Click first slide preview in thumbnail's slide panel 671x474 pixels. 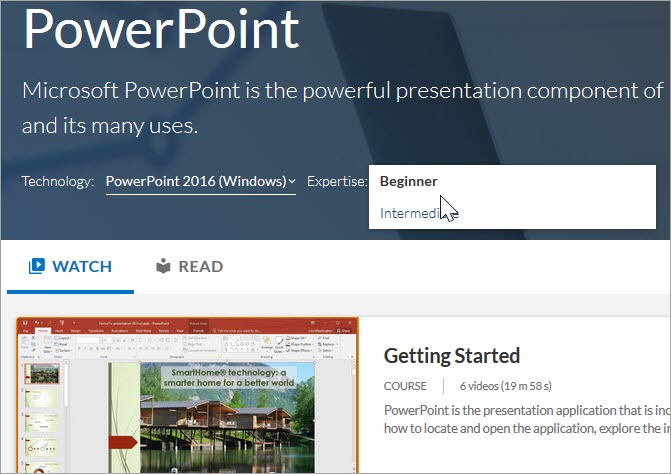tap(40, 375)
